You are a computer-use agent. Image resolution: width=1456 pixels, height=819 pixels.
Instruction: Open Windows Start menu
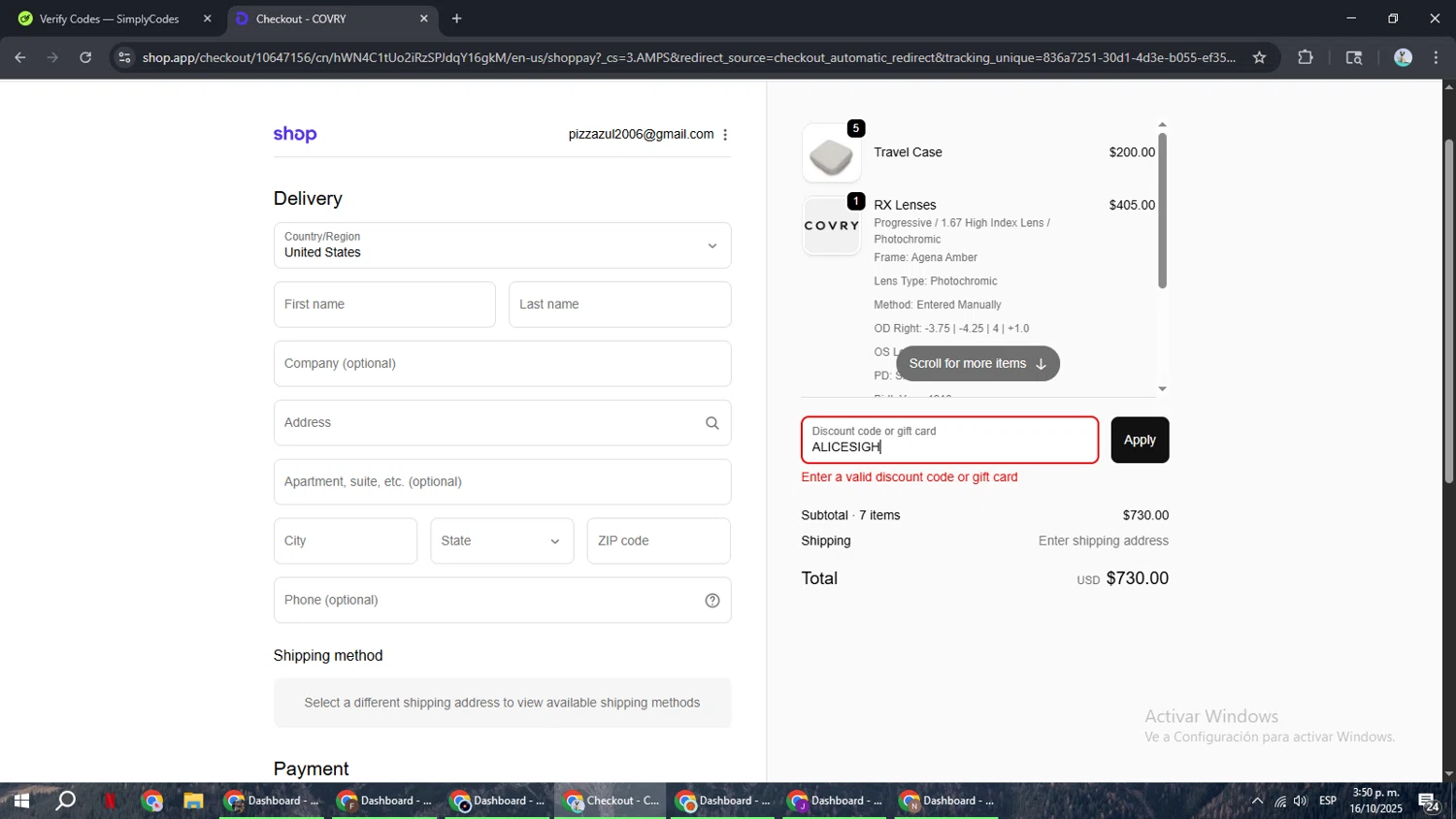(21, 802)
